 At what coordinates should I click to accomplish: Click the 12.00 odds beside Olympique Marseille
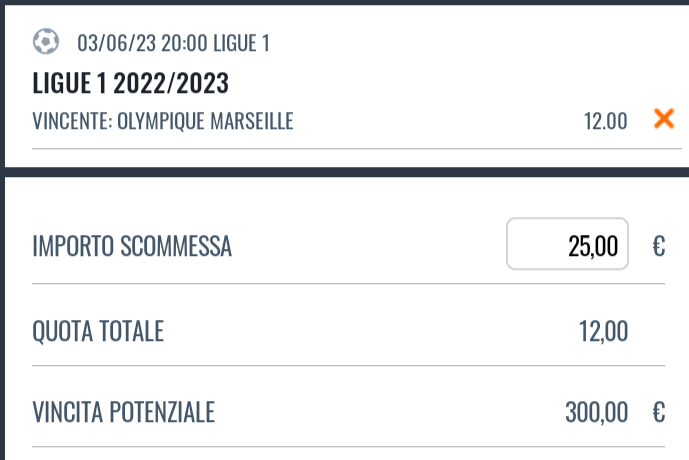pos(605,121)
